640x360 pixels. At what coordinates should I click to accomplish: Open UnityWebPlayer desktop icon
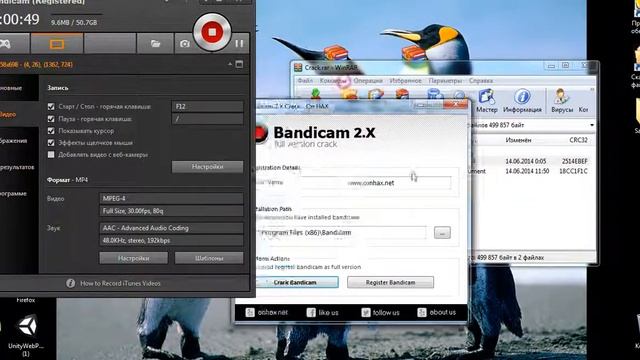tap(27, 336)
